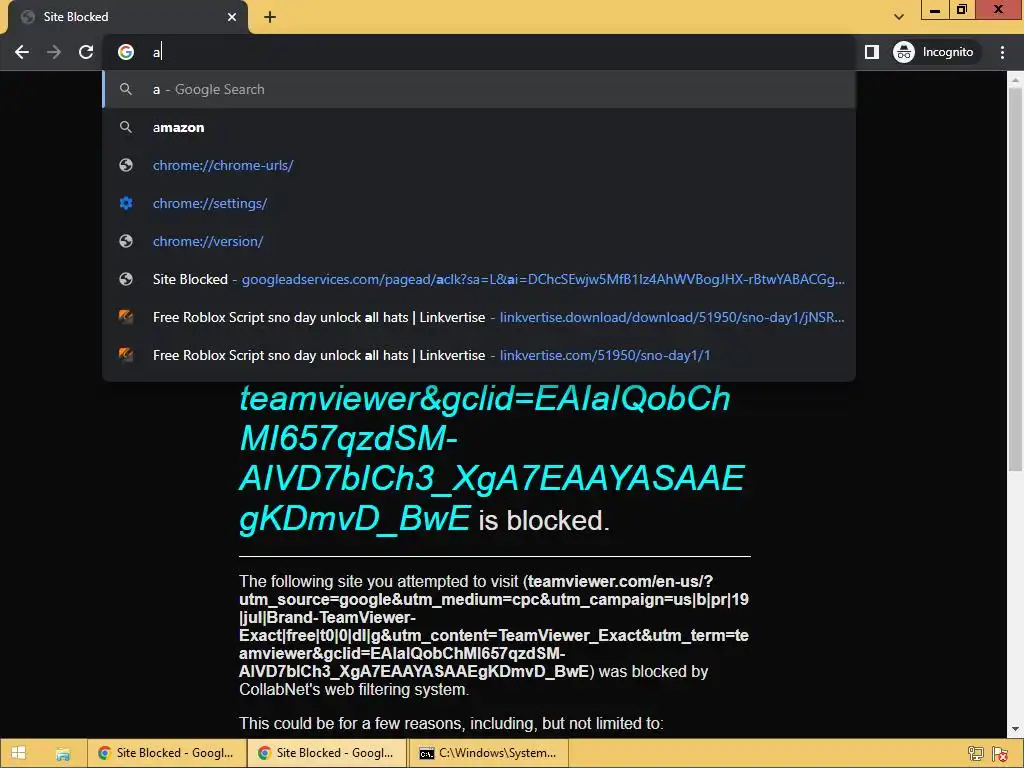Screen dimensions: 1024x768
Task: Click the forward navigation arrow
Action: point(54,52)
